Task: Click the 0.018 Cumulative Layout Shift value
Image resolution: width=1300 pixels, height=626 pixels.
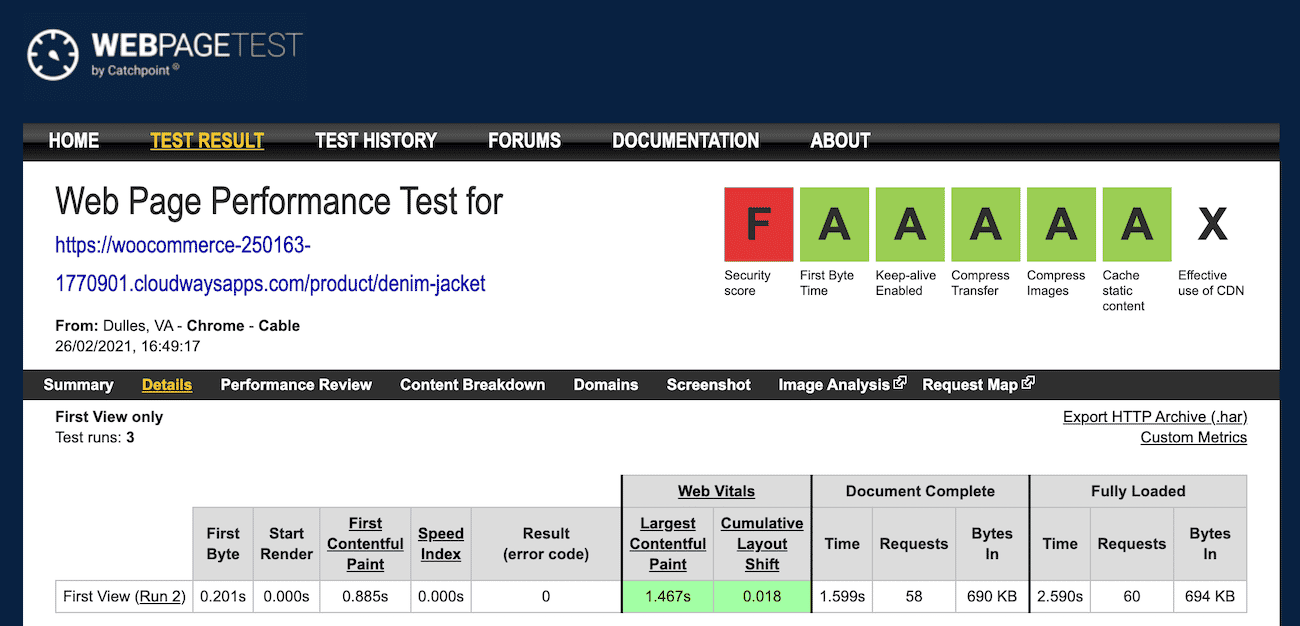Action: (762, 597)
